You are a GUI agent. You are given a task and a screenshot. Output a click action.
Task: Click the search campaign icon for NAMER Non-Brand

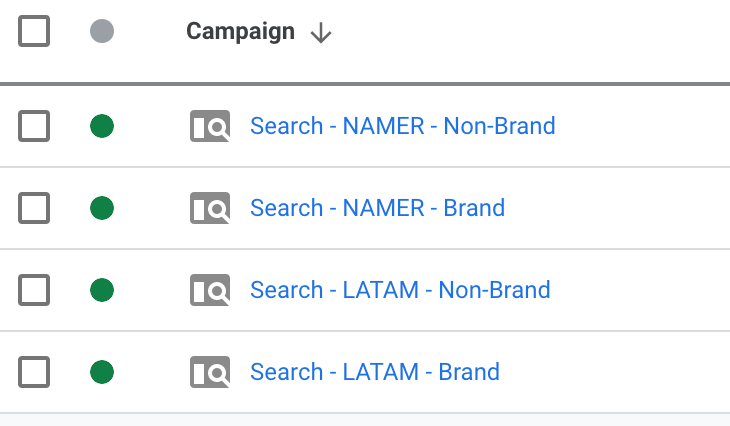tap(210, 127)
